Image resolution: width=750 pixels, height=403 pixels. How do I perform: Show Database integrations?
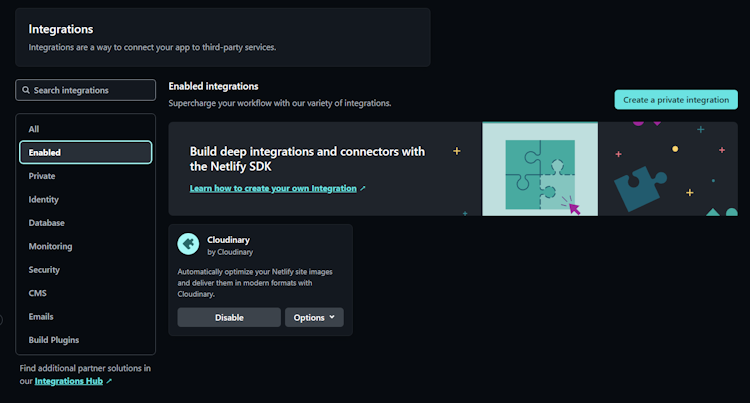click(86, 223)
